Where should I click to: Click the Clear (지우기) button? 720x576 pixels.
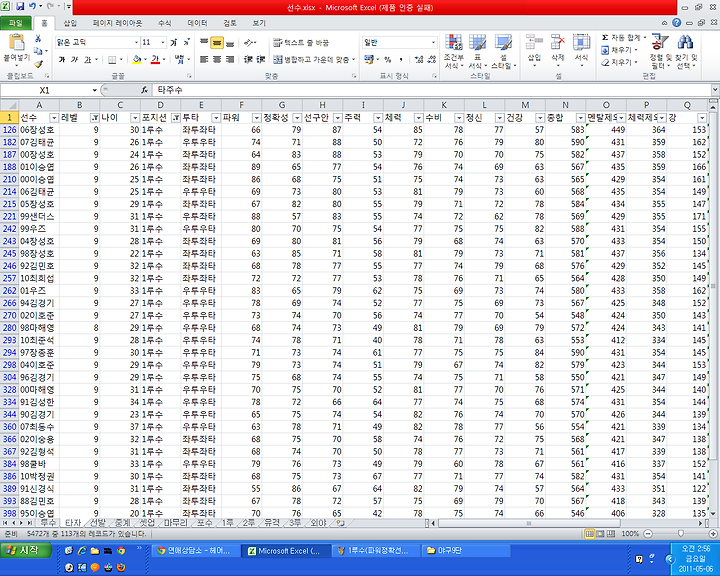[620, 62]
